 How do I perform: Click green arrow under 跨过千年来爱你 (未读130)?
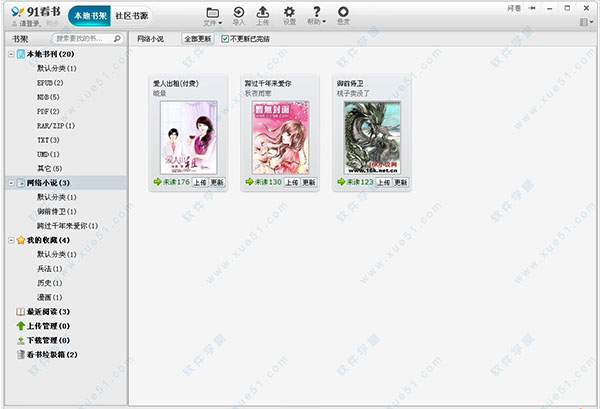[x=249, y=182]
